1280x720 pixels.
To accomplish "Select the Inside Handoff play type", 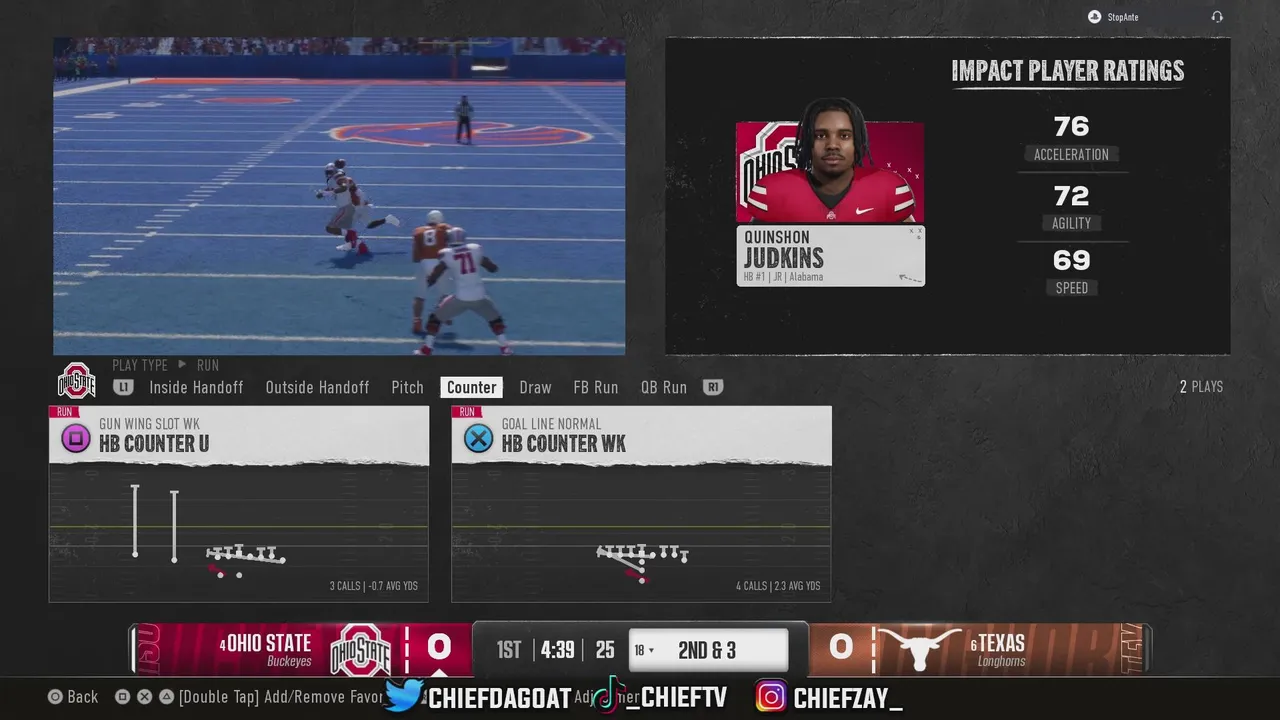I will pos(196,387).
